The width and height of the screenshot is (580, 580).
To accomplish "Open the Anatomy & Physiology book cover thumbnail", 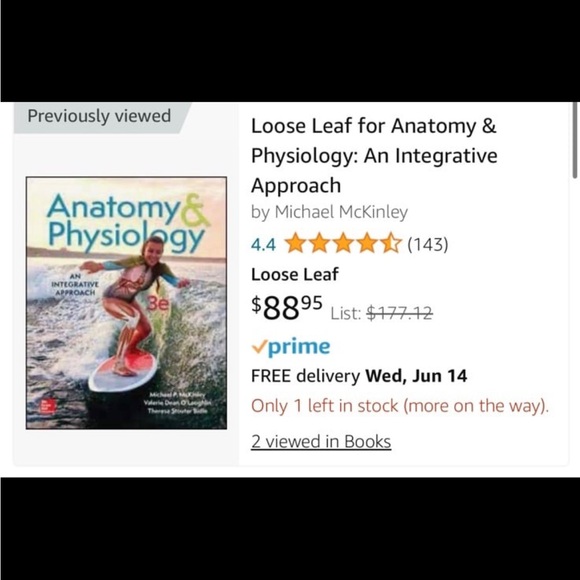I will pos(126,303).
